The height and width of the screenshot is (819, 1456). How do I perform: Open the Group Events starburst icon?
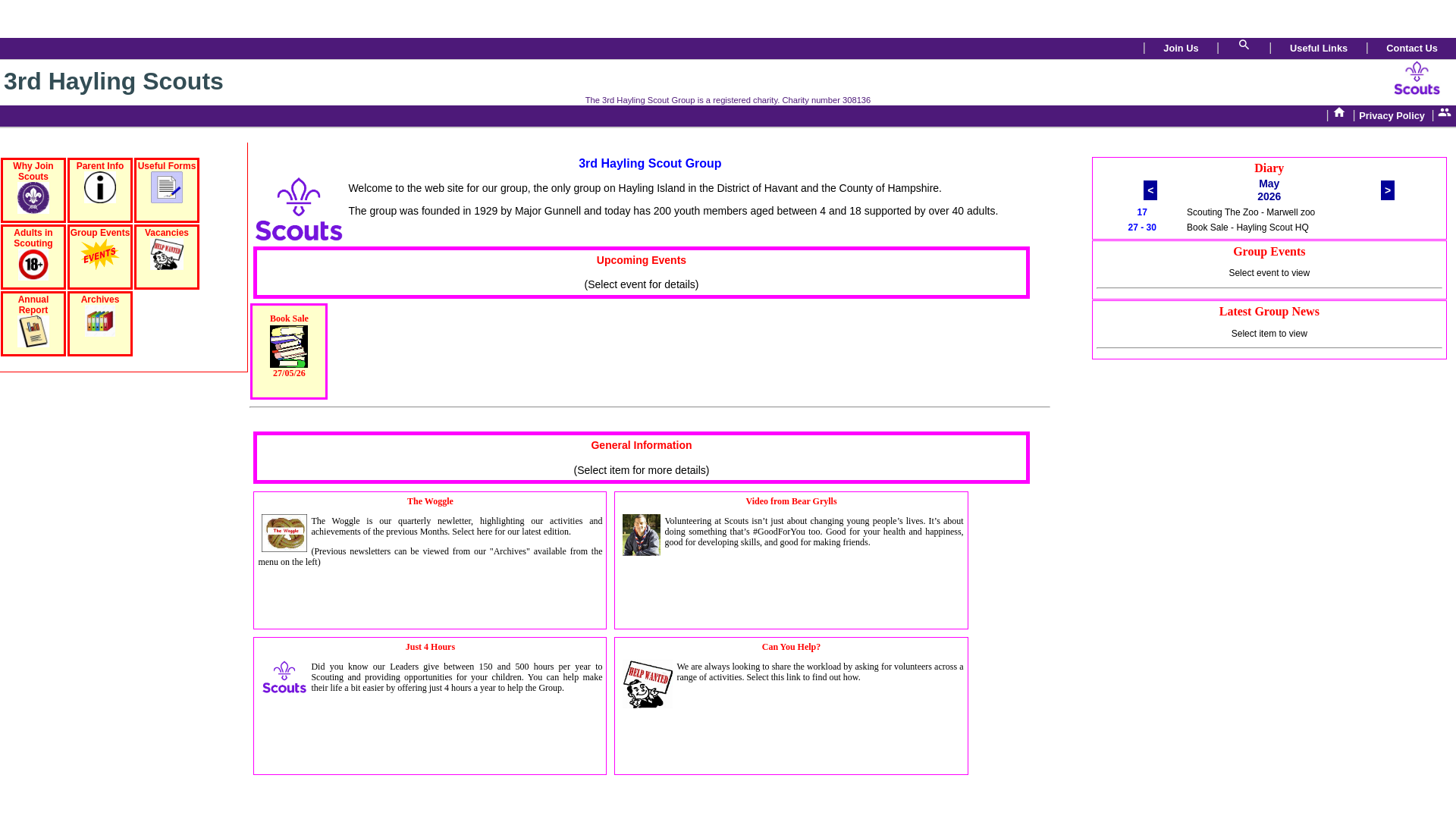[x=100, y=254]
